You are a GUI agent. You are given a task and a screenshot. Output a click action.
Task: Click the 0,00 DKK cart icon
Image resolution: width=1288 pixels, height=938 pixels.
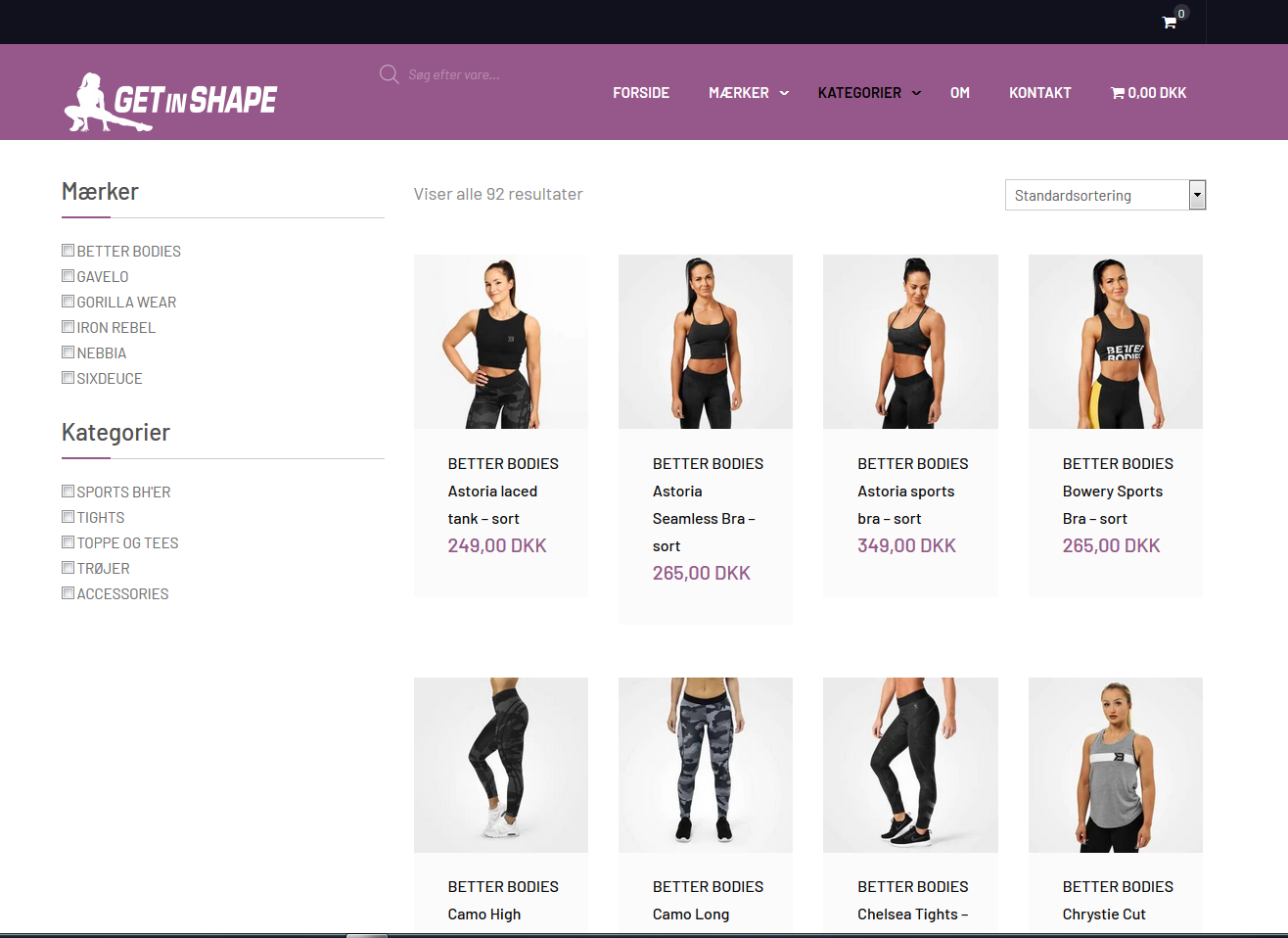coord(1118,93)
